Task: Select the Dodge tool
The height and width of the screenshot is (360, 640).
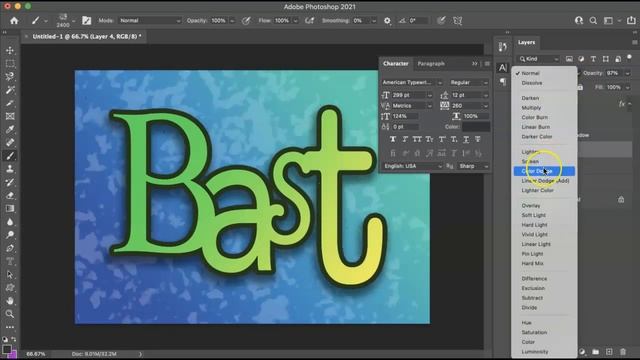Action: [x=10, y=235]
